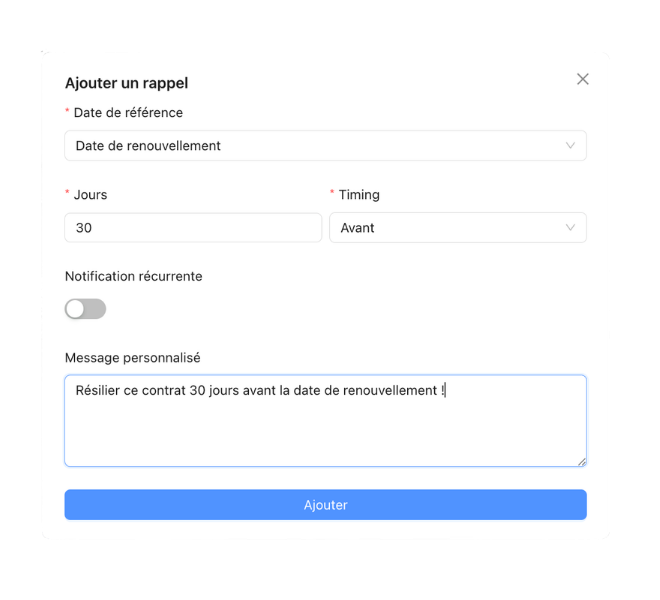The width and height of the screenshot is (660, 600).
Task: Click the Timing field label
Action: pos(359,195)
